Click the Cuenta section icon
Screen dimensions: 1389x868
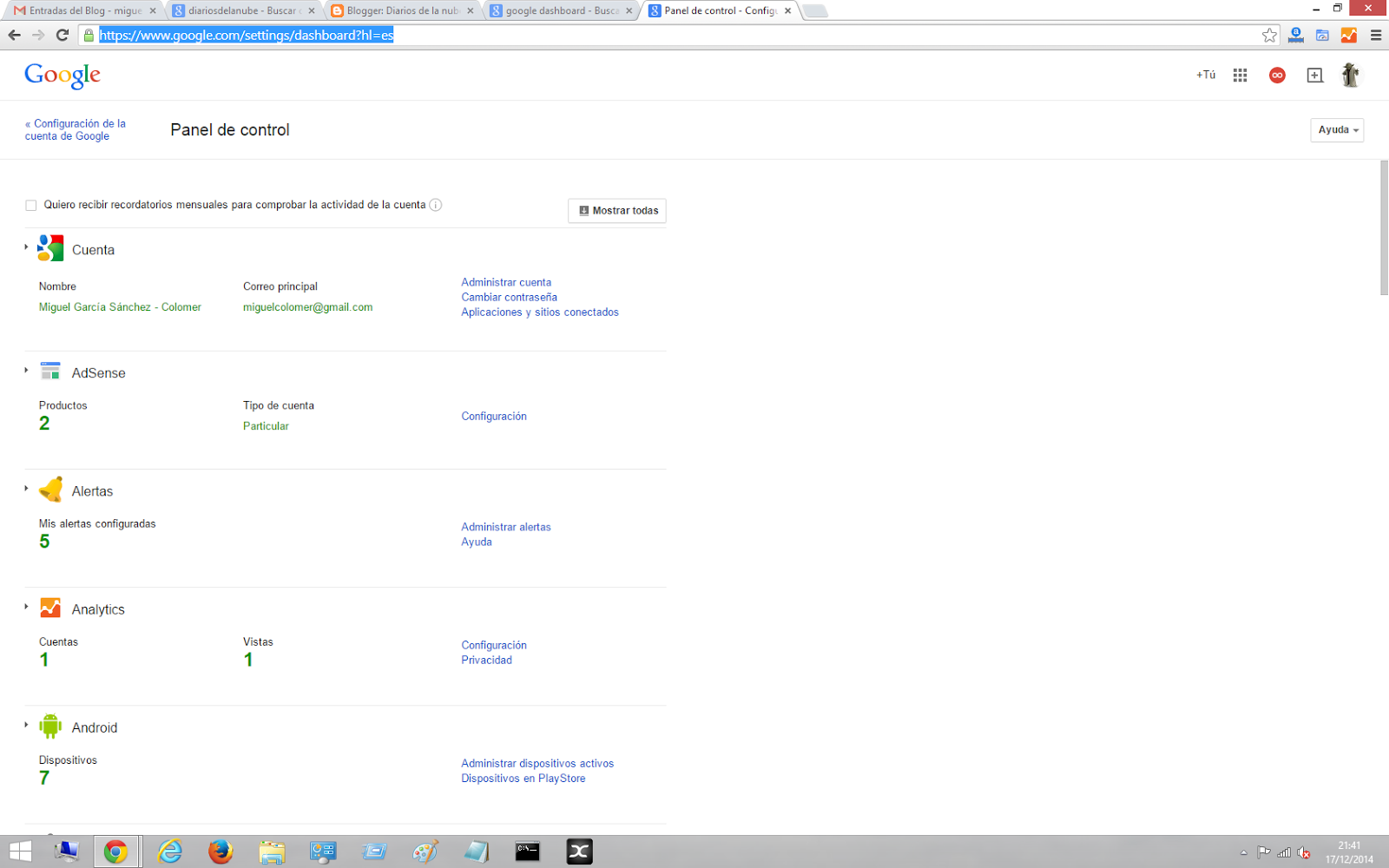[50, 248]
